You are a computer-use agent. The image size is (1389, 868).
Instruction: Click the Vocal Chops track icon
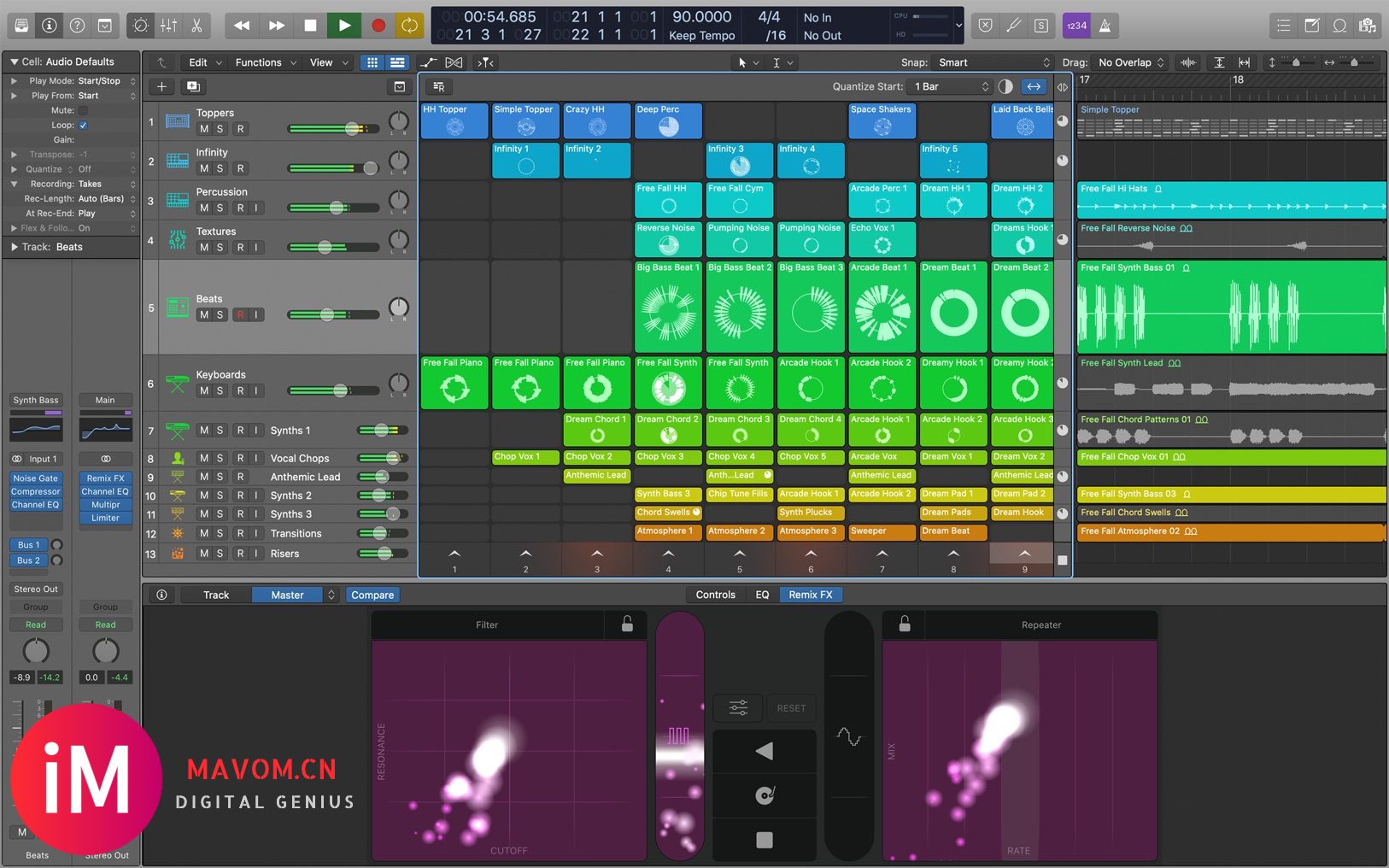coord(178,458)
